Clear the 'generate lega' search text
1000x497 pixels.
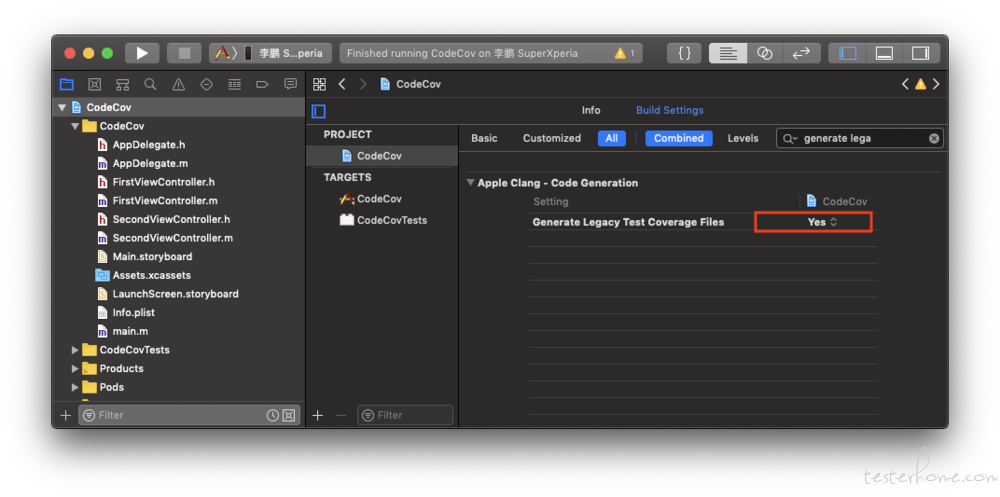[934, 138]
